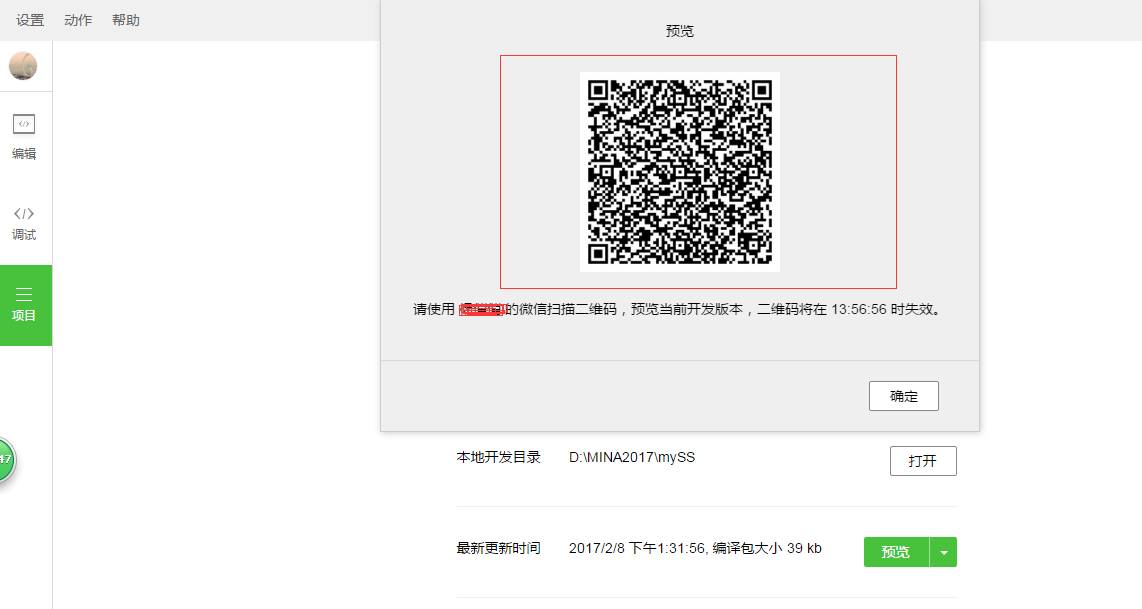Image resolution: width=1142 pixels, height=609 pixels.
Task: Switch to the 编辑 editor panel
Action: coord(24,137)
